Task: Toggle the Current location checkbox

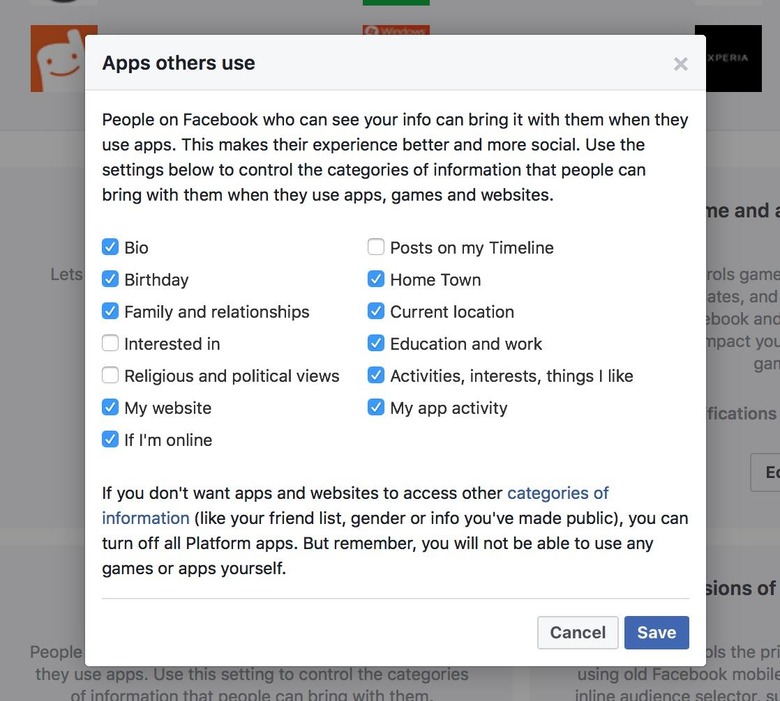Action: 376,312
